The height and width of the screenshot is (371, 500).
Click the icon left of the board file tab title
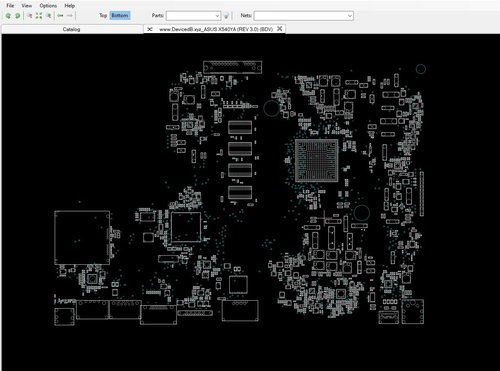tap(150, 29)
